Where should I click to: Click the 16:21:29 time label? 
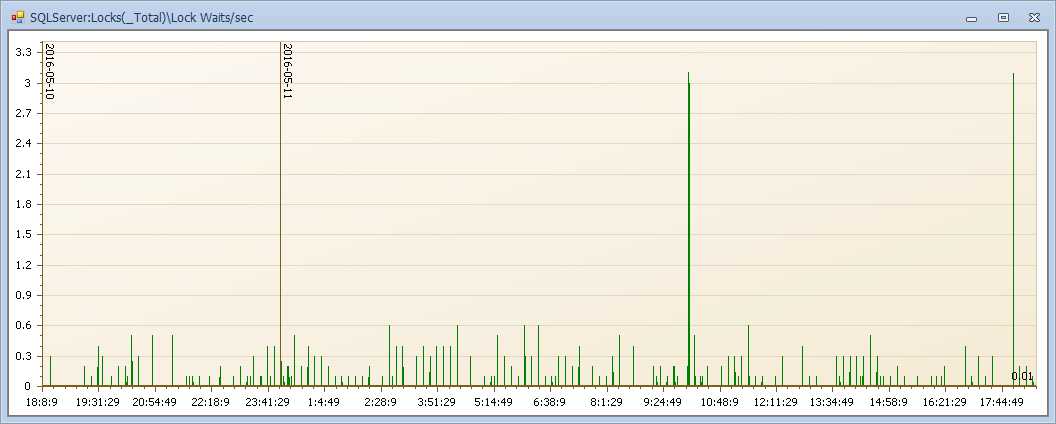point(946,402)
